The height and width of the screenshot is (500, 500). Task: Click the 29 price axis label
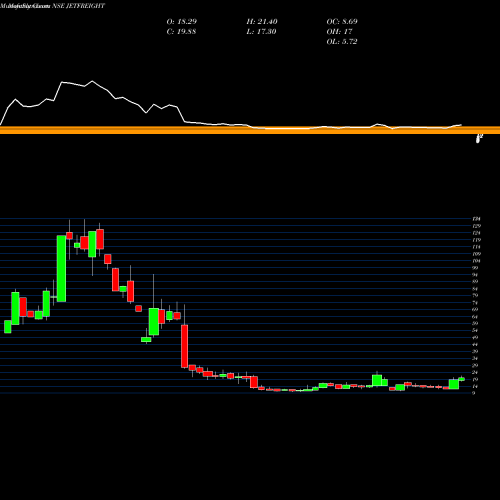(475, 365)
